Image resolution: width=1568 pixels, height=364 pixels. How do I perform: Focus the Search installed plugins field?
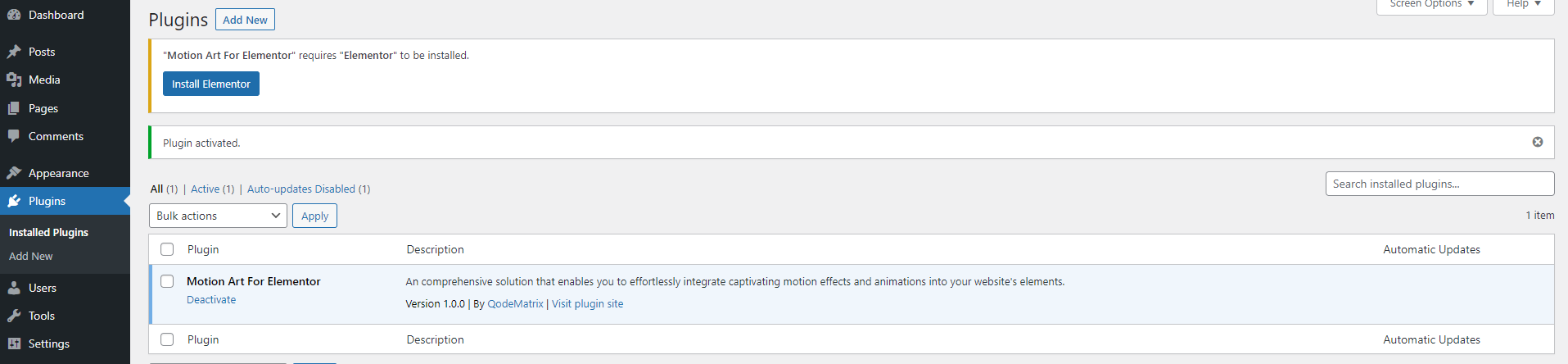pos(1439,184)
